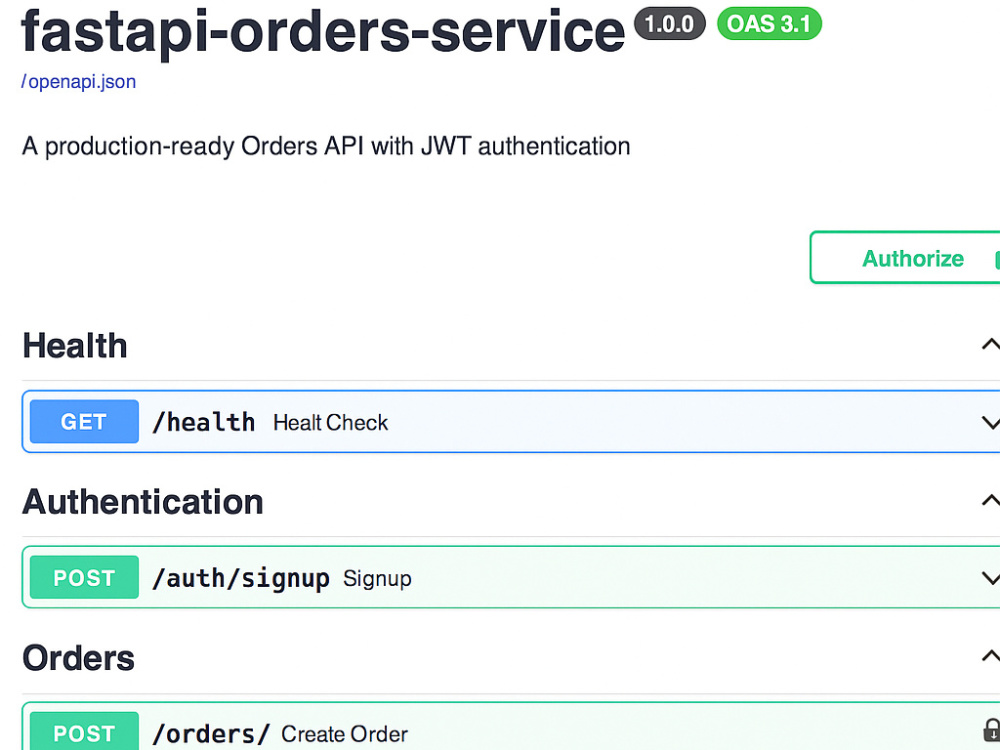Collapse the Authentication section
The image size is (1000, 750).
pyautogui.click(x=990, y=501)
